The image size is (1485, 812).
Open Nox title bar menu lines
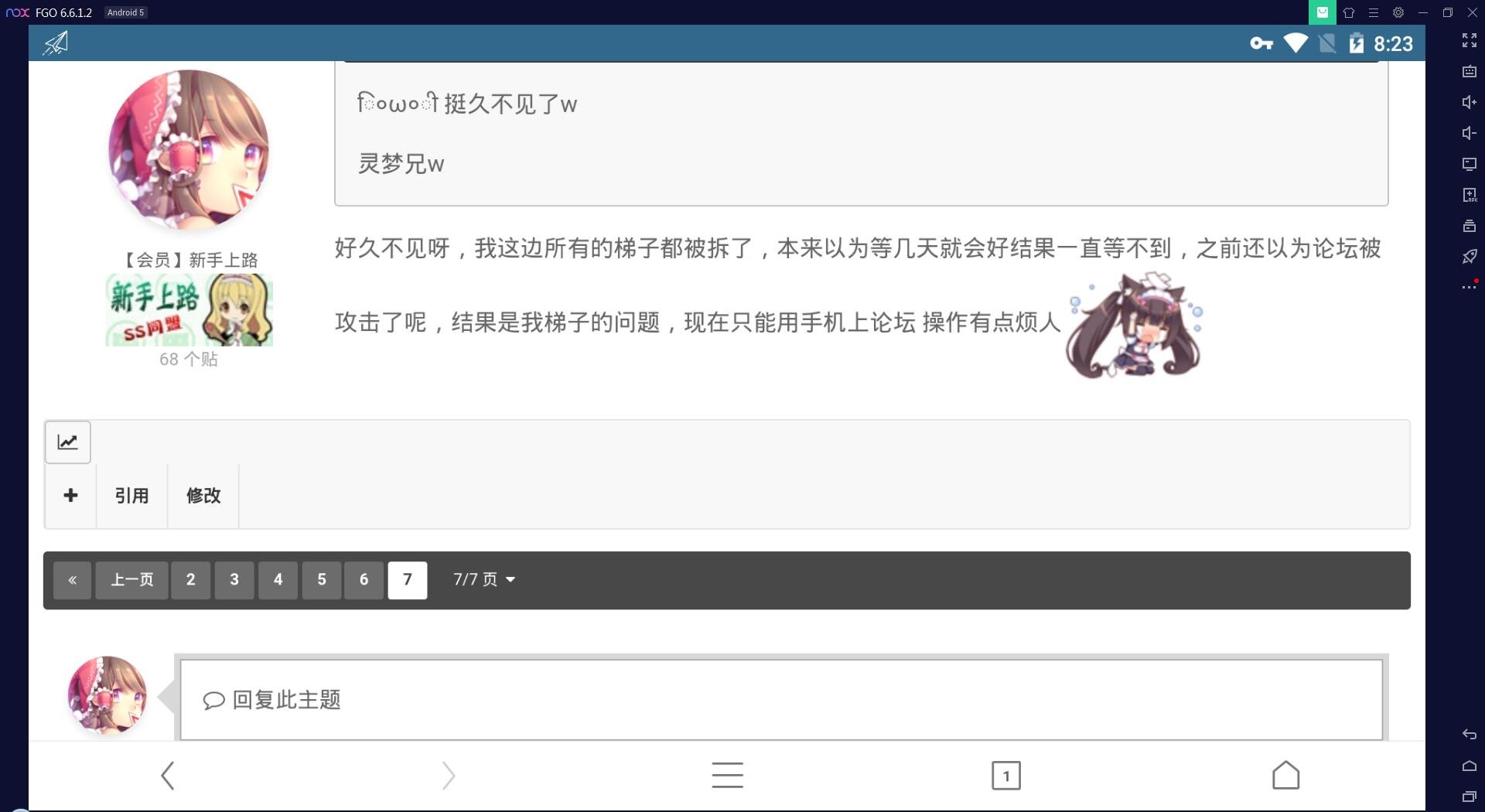pos(1374,12)
